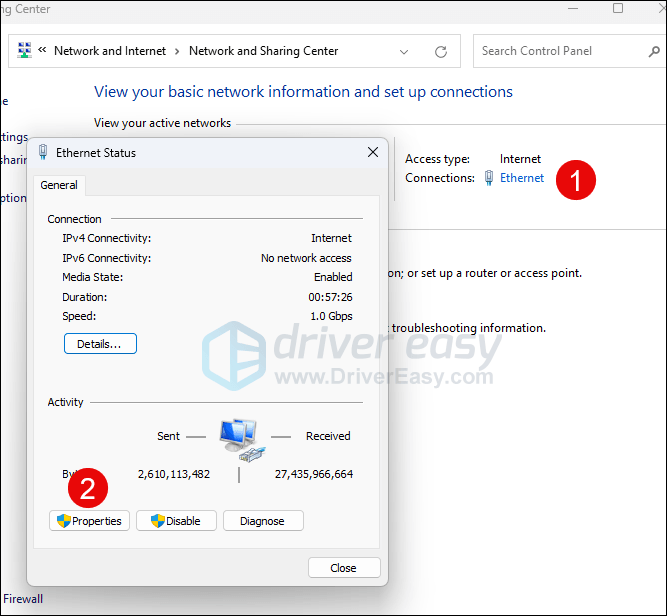Disable the Ethernet connection
The image size is (667, 616).
(176, 521)
